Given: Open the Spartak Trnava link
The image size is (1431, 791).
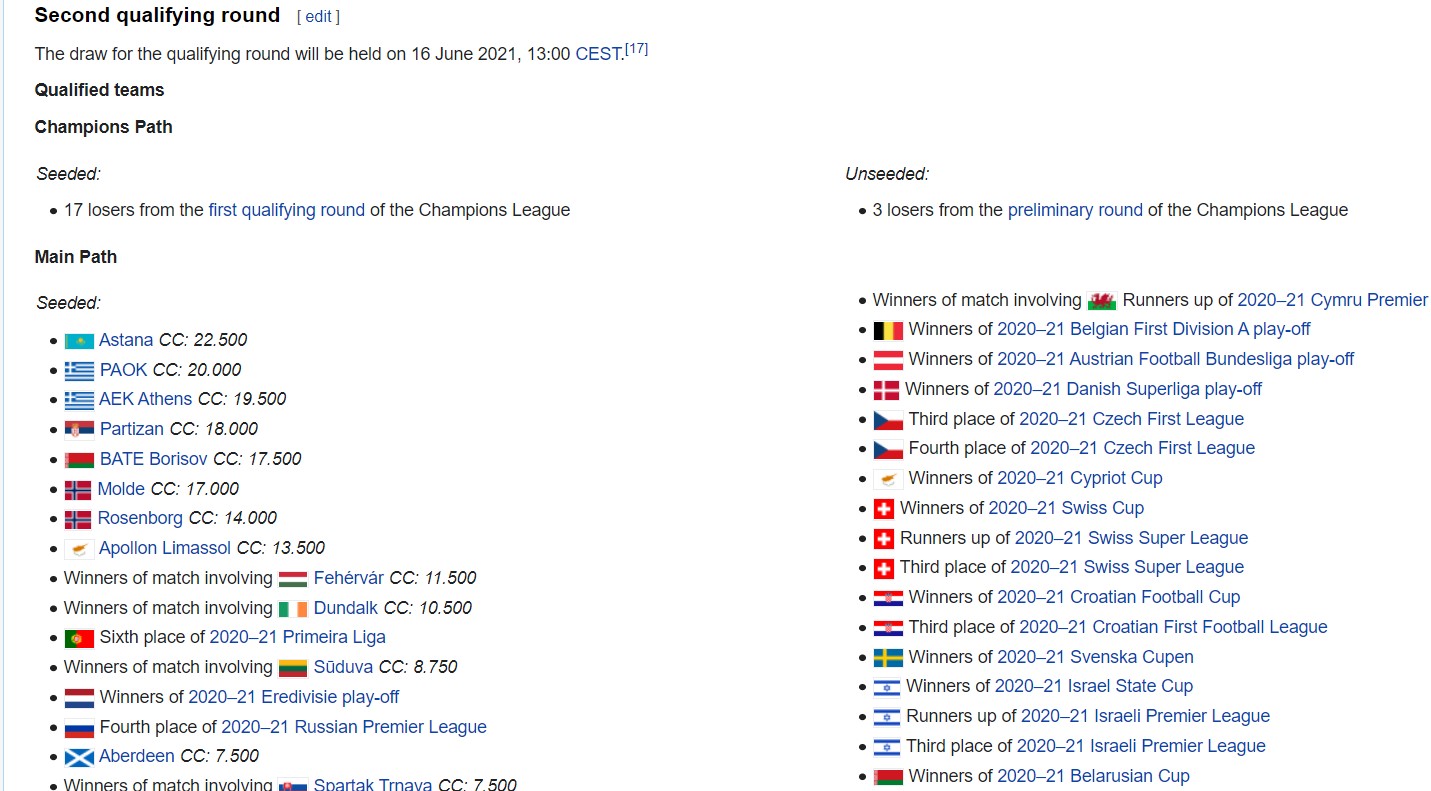Looking at the screenshot, I should click(x=373, y=785).
